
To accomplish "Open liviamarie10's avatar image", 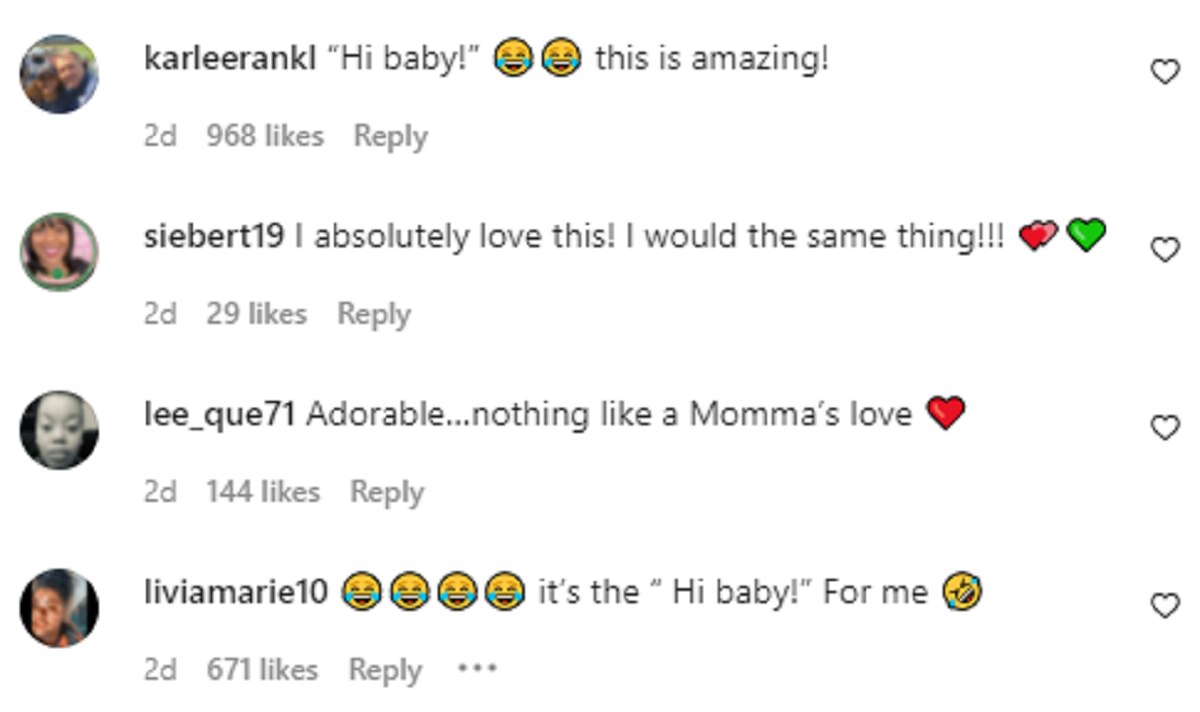I will tap(60, 607).
